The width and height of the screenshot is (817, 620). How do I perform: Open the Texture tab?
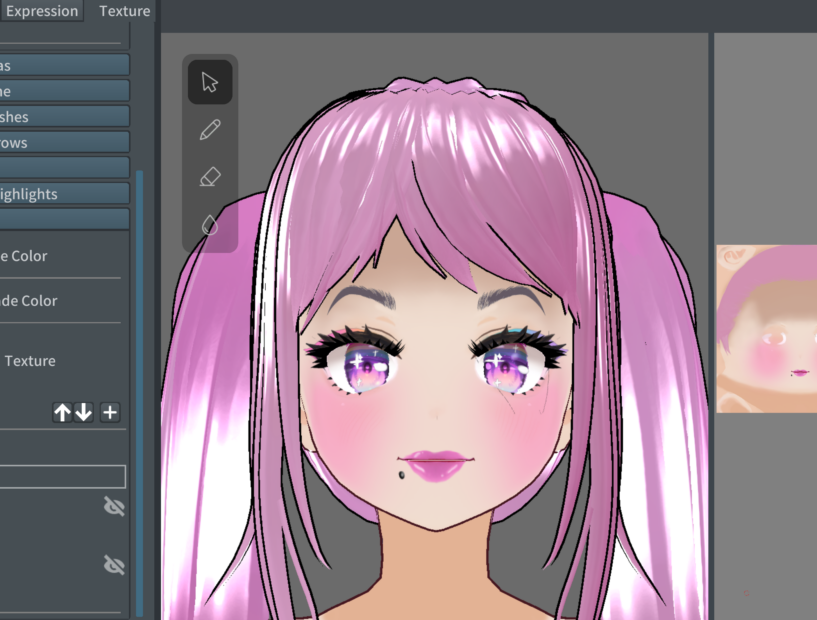point(125,11)
